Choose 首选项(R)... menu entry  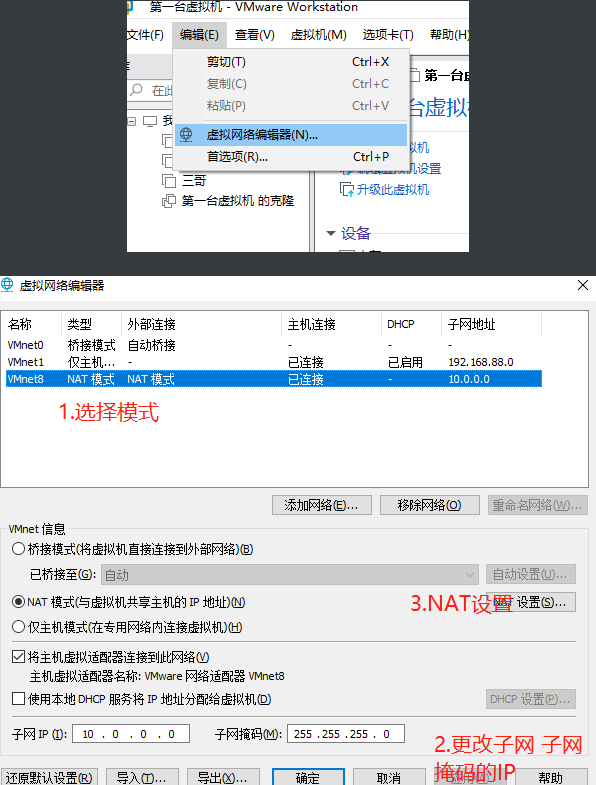(x=291, y=157)
